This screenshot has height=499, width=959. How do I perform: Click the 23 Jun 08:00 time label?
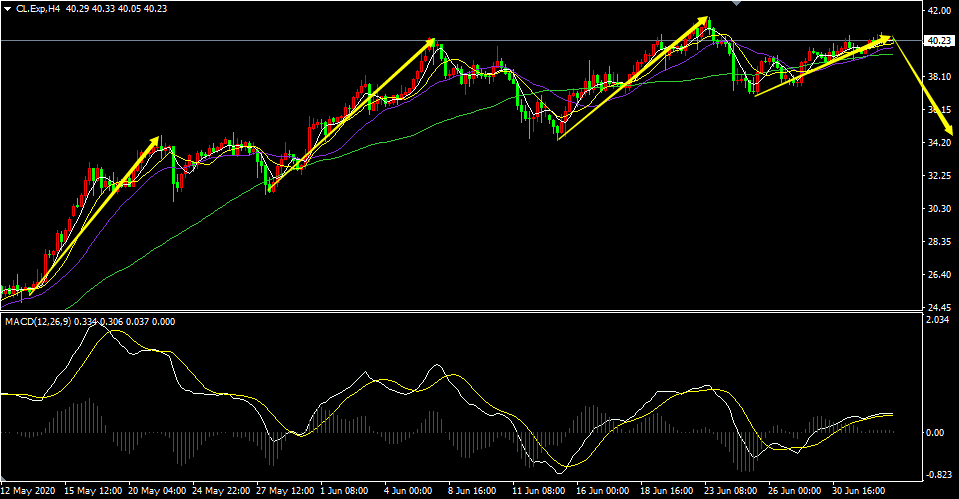click(x=730, y=491)
